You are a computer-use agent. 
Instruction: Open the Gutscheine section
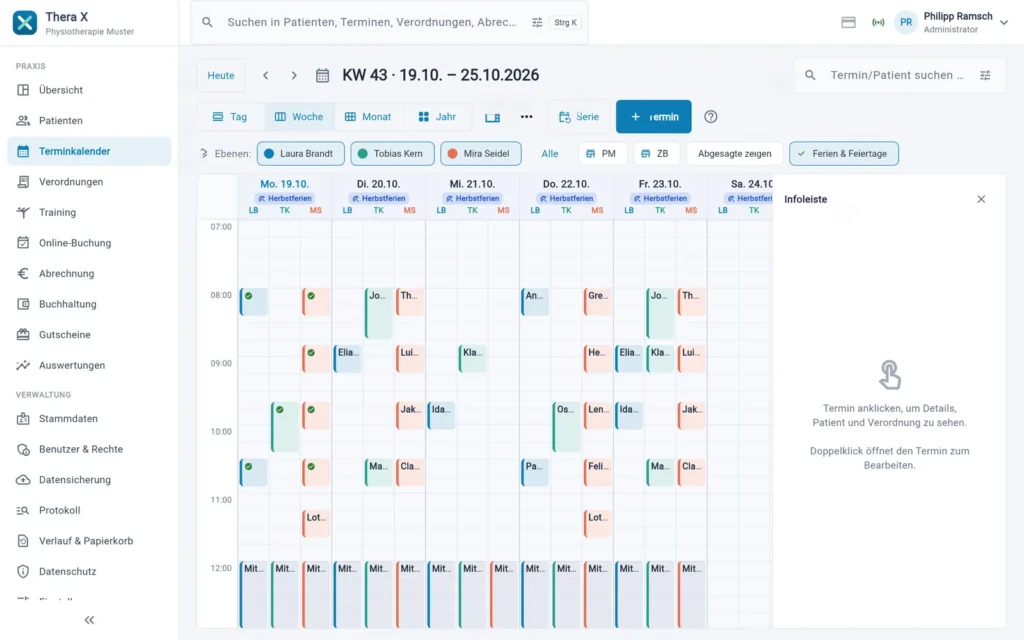click(89, 334)
